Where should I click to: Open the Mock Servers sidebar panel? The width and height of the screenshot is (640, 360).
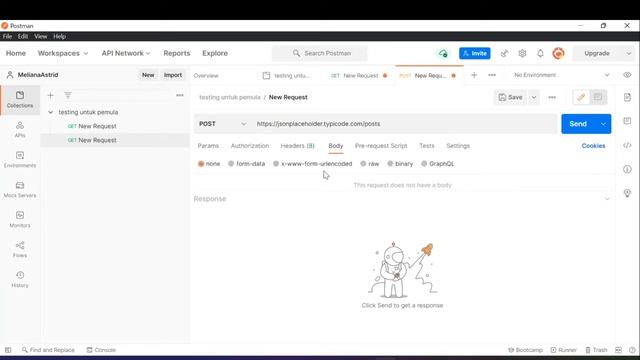(20, 189)
